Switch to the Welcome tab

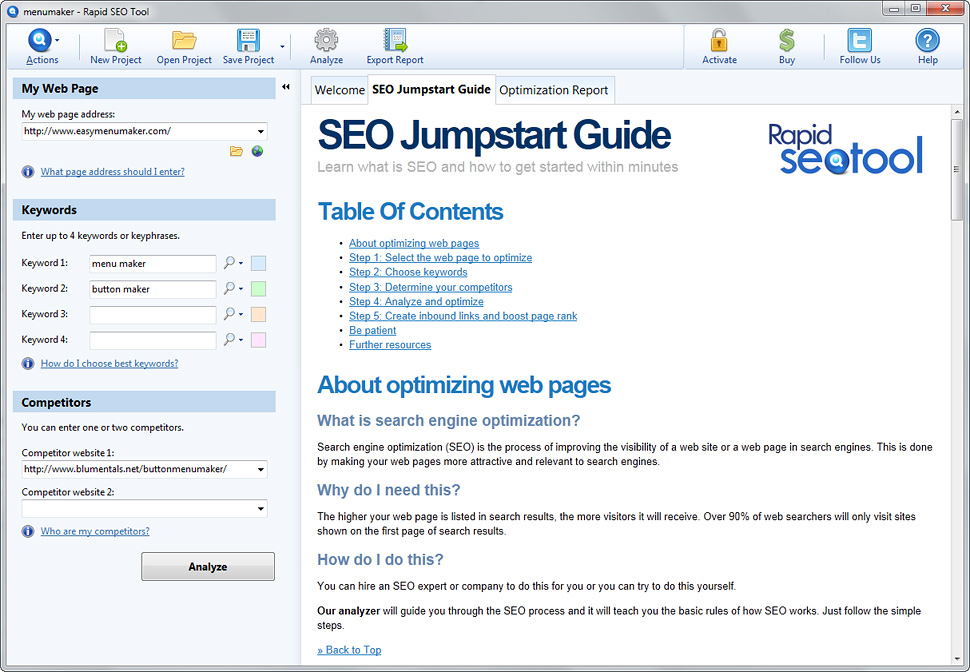[339, 90]
